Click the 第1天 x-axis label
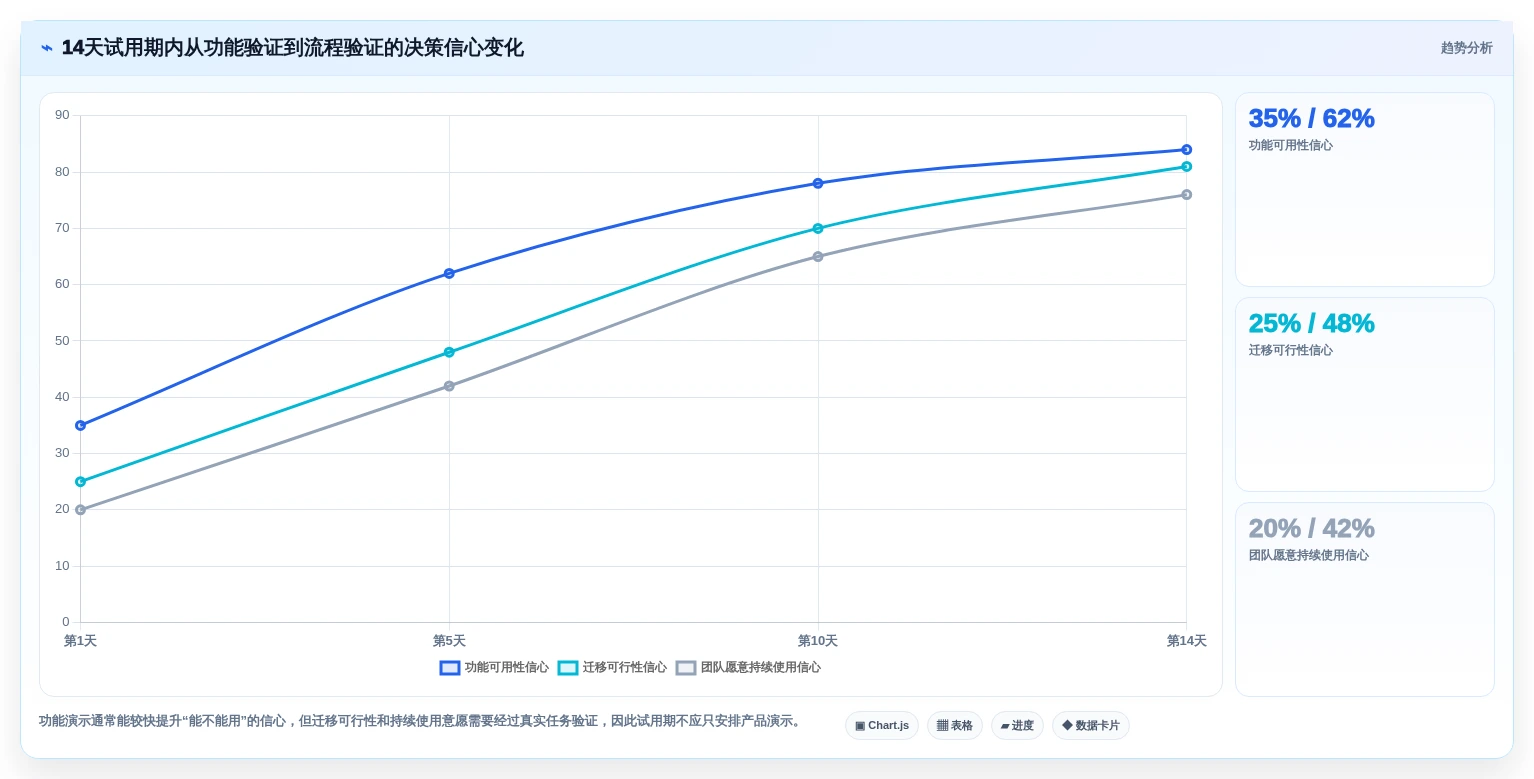Image resolution: width=1534 pixels, height=779 pixels. [81, 641]
